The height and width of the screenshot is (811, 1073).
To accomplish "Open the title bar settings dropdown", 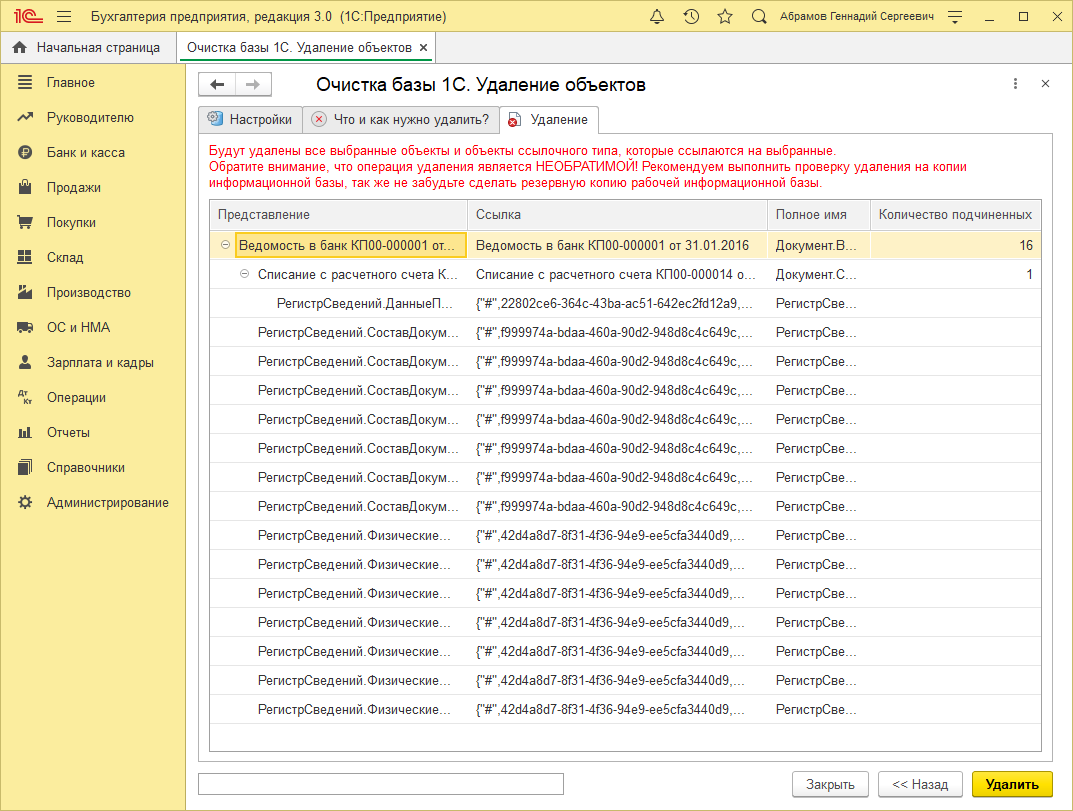I will coord(955,17).
